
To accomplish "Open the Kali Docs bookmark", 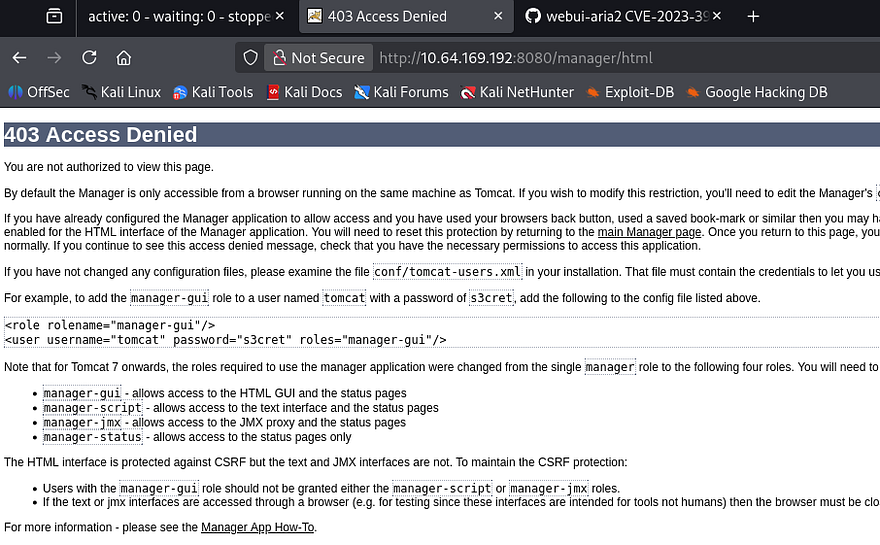I will coord(304,92).
